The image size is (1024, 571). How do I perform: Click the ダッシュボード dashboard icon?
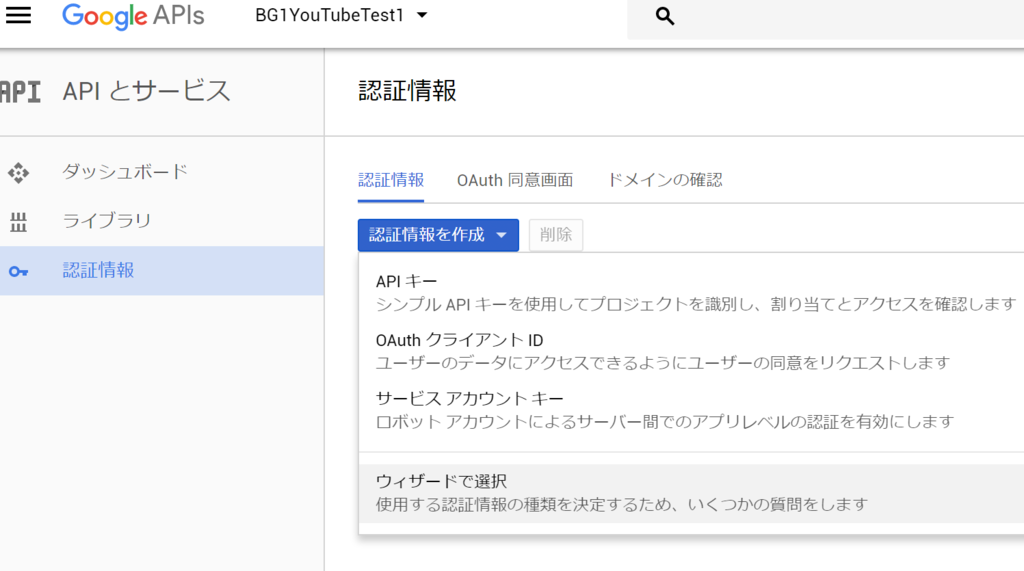[x=18, y=172]
